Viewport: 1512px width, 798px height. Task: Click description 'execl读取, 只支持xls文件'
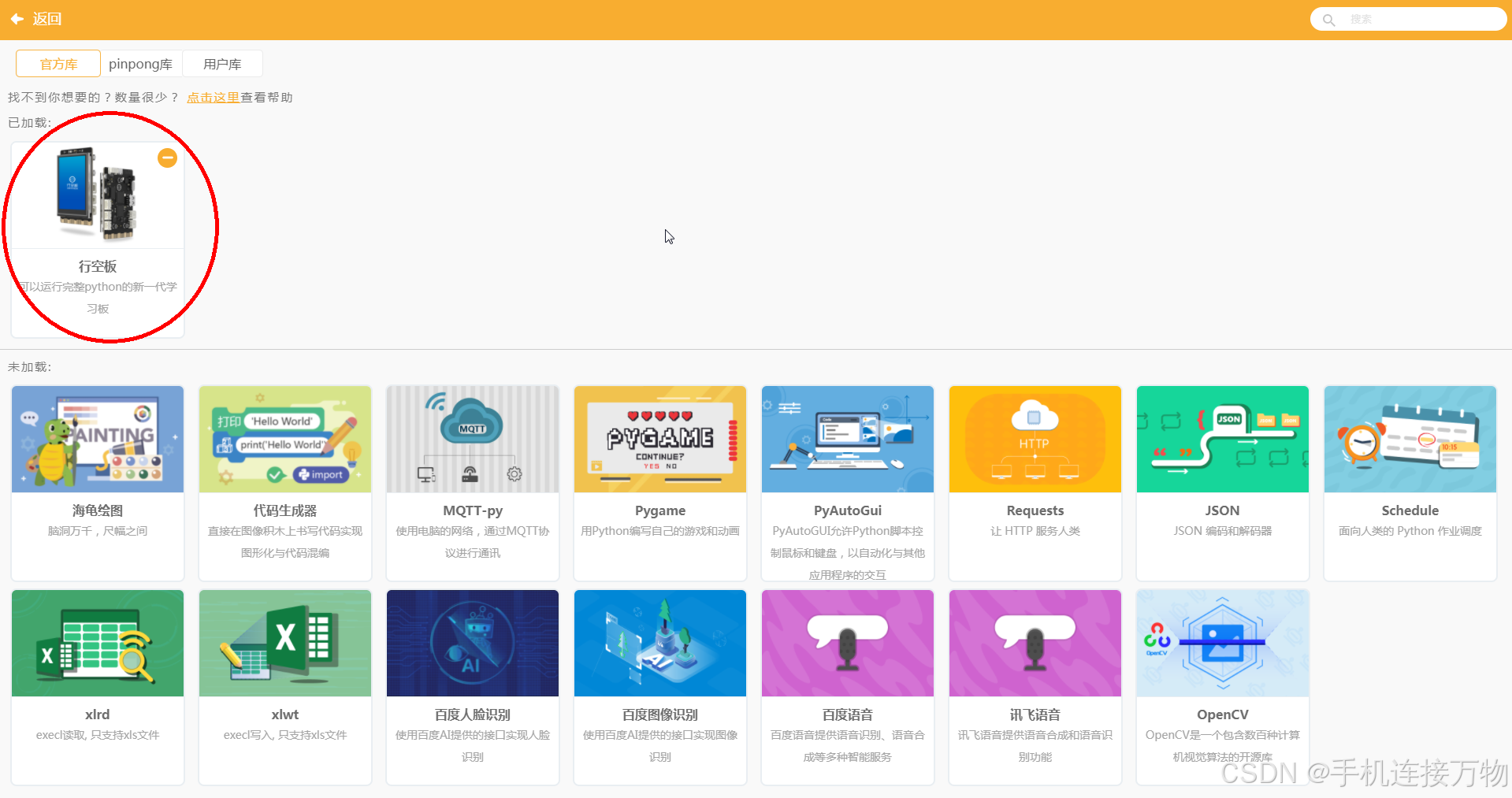[98, 735]
